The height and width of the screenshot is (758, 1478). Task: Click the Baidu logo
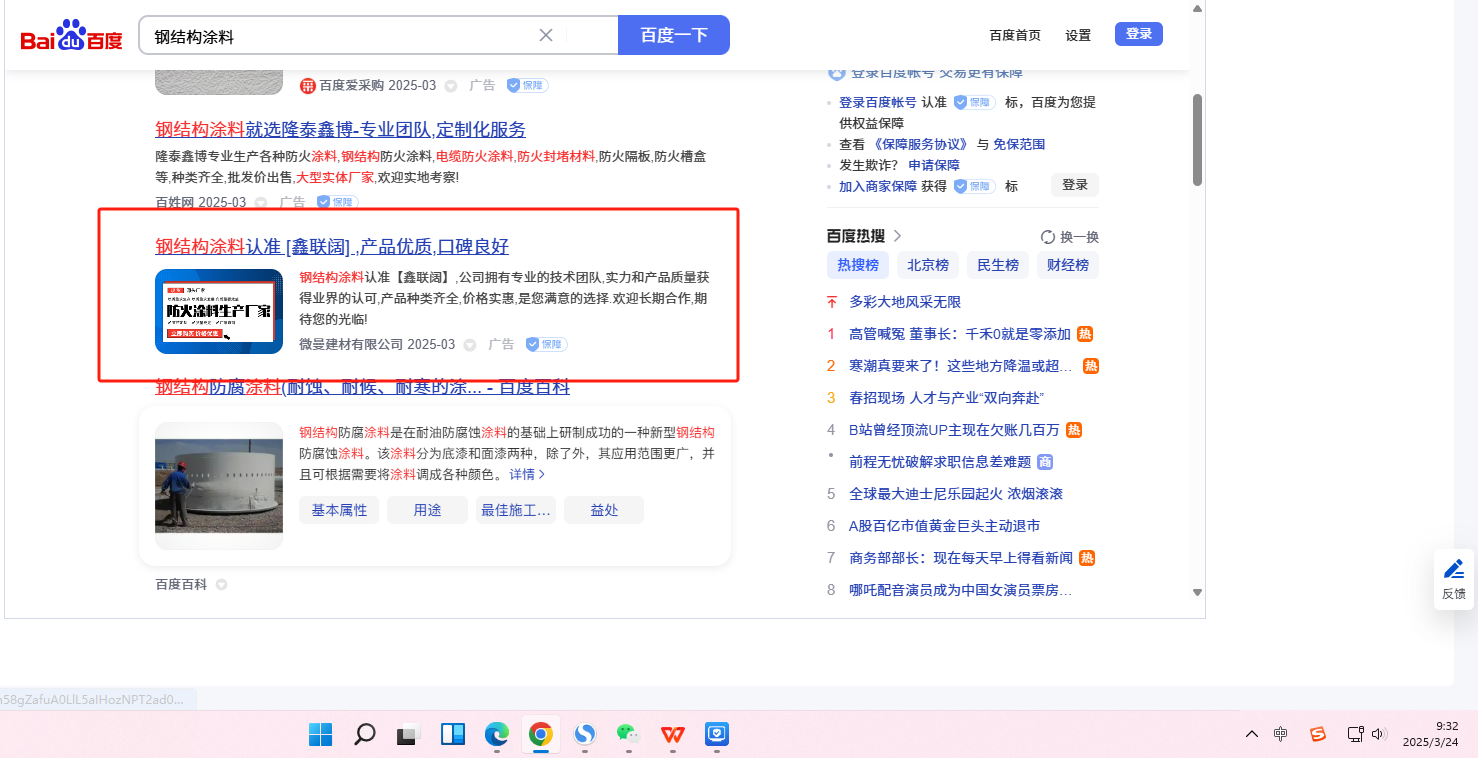[71, 36]
